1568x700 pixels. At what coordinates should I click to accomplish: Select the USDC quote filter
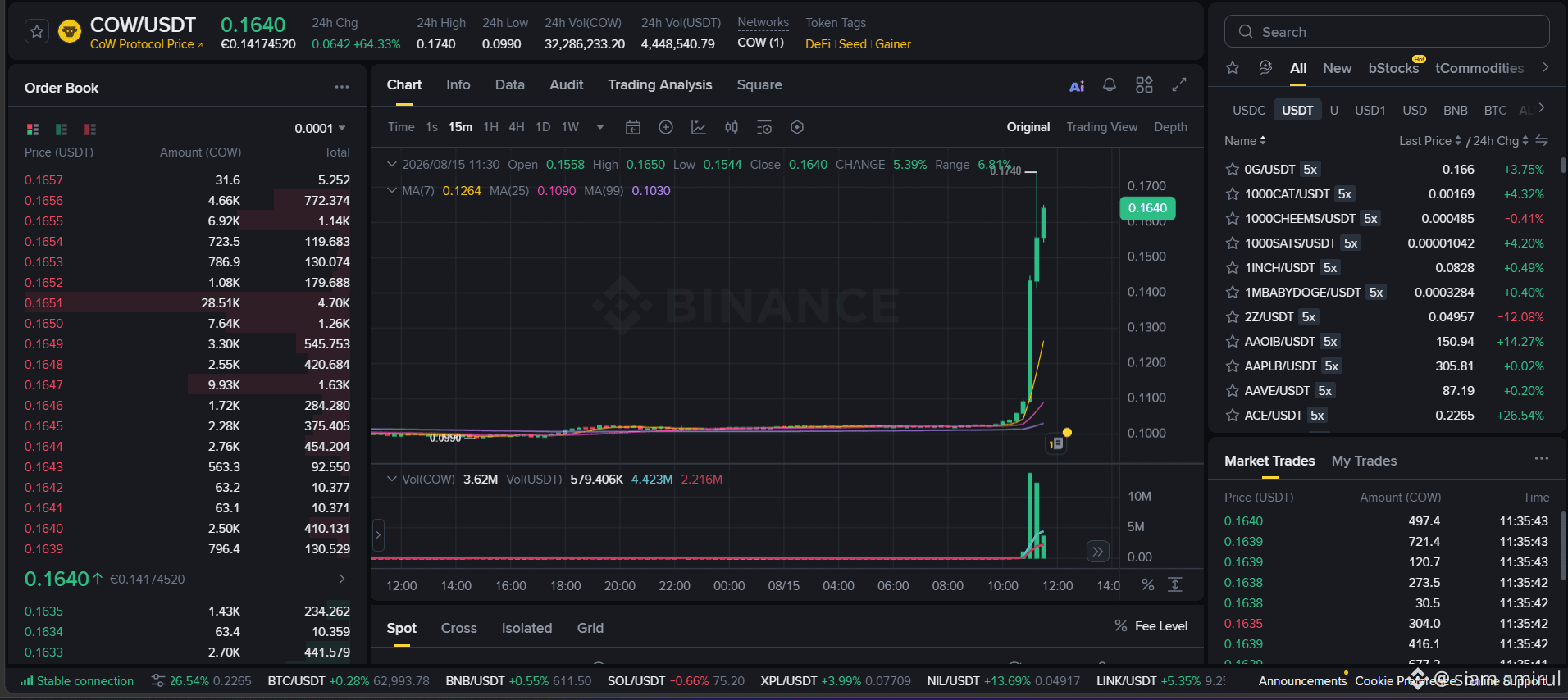point(1249,110)
